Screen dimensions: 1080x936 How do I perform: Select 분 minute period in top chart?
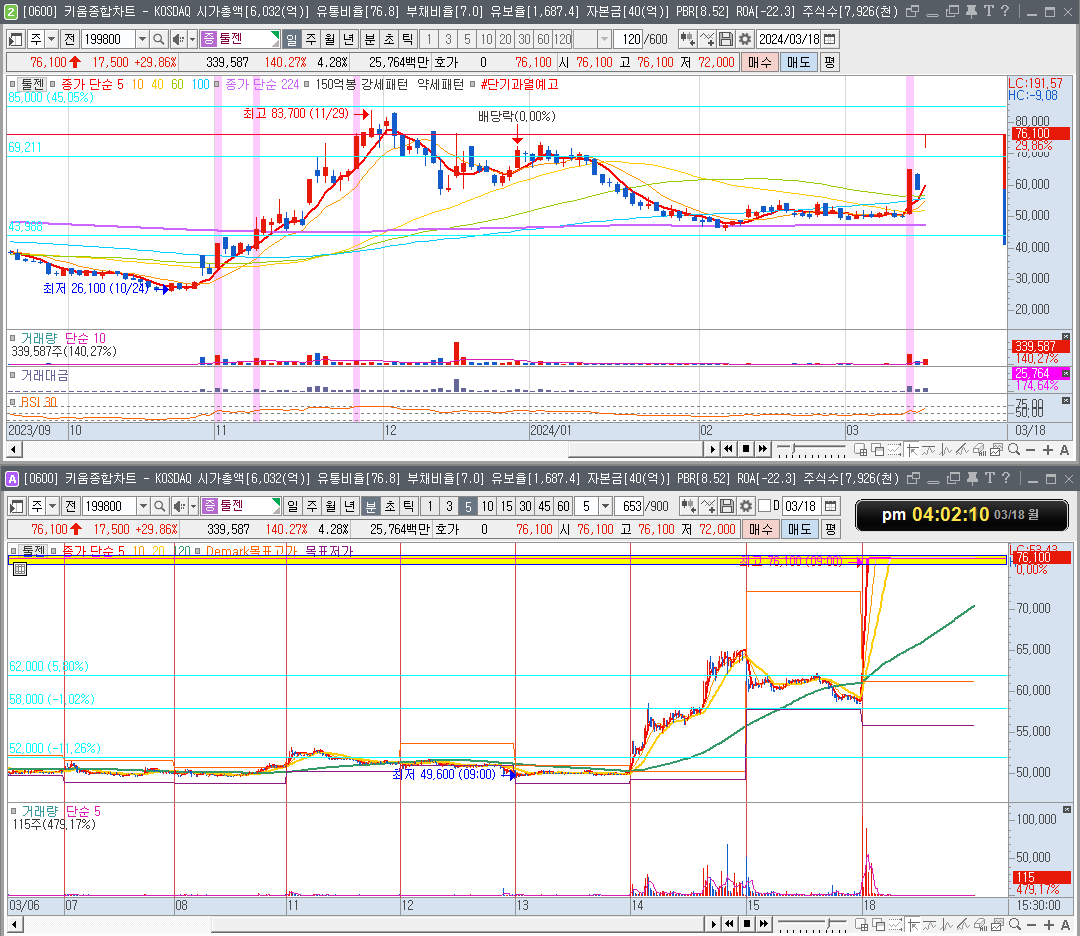pos(370,39)
